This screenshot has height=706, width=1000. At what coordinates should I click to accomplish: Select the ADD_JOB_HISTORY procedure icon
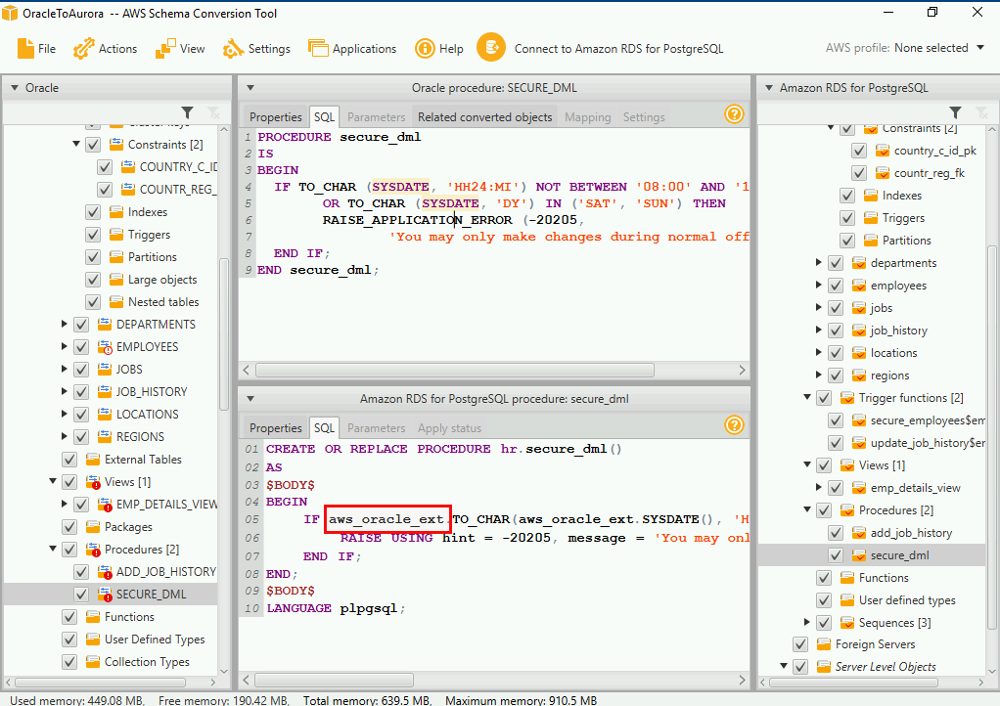pos(105,572)
